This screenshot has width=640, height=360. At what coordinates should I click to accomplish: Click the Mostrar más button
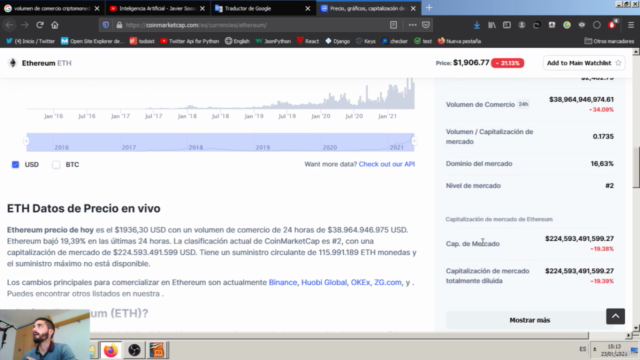point(529,320)
